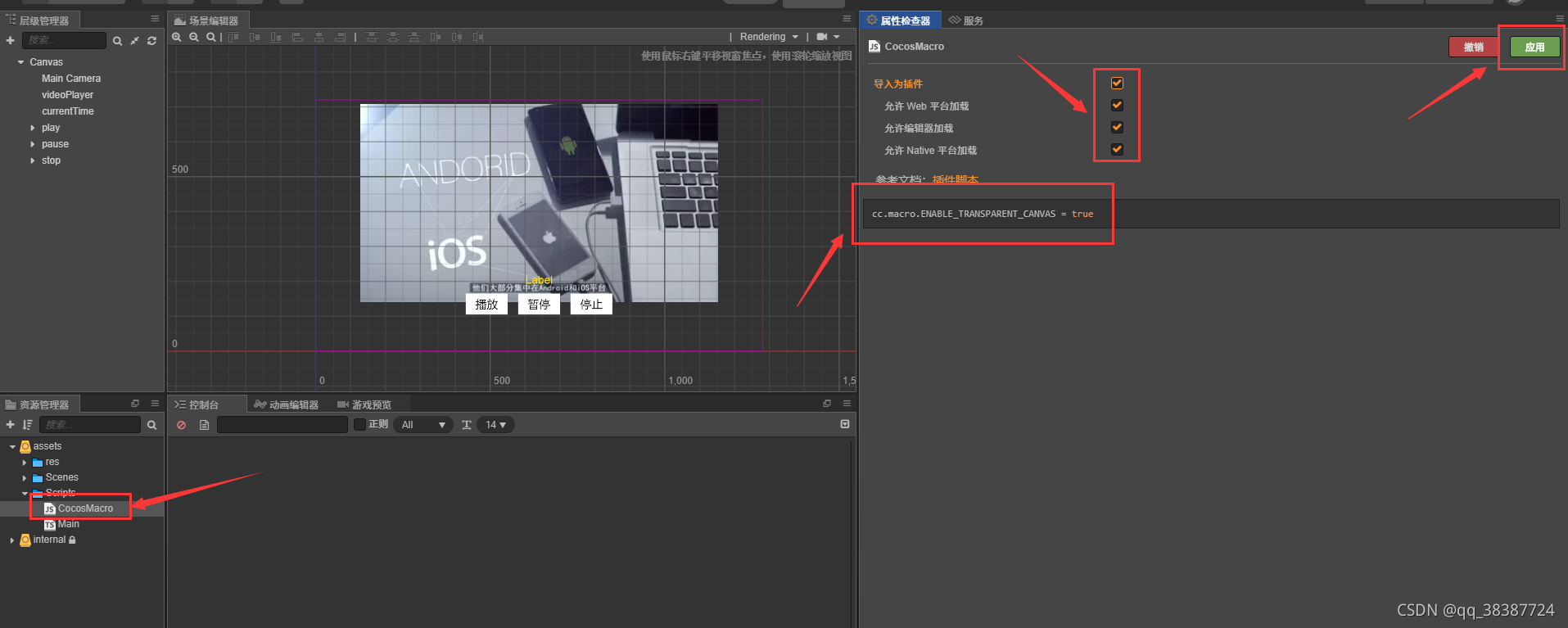1568x628 pixels.
Task: Distribute nodes by right edges
Action: (478, 37)
